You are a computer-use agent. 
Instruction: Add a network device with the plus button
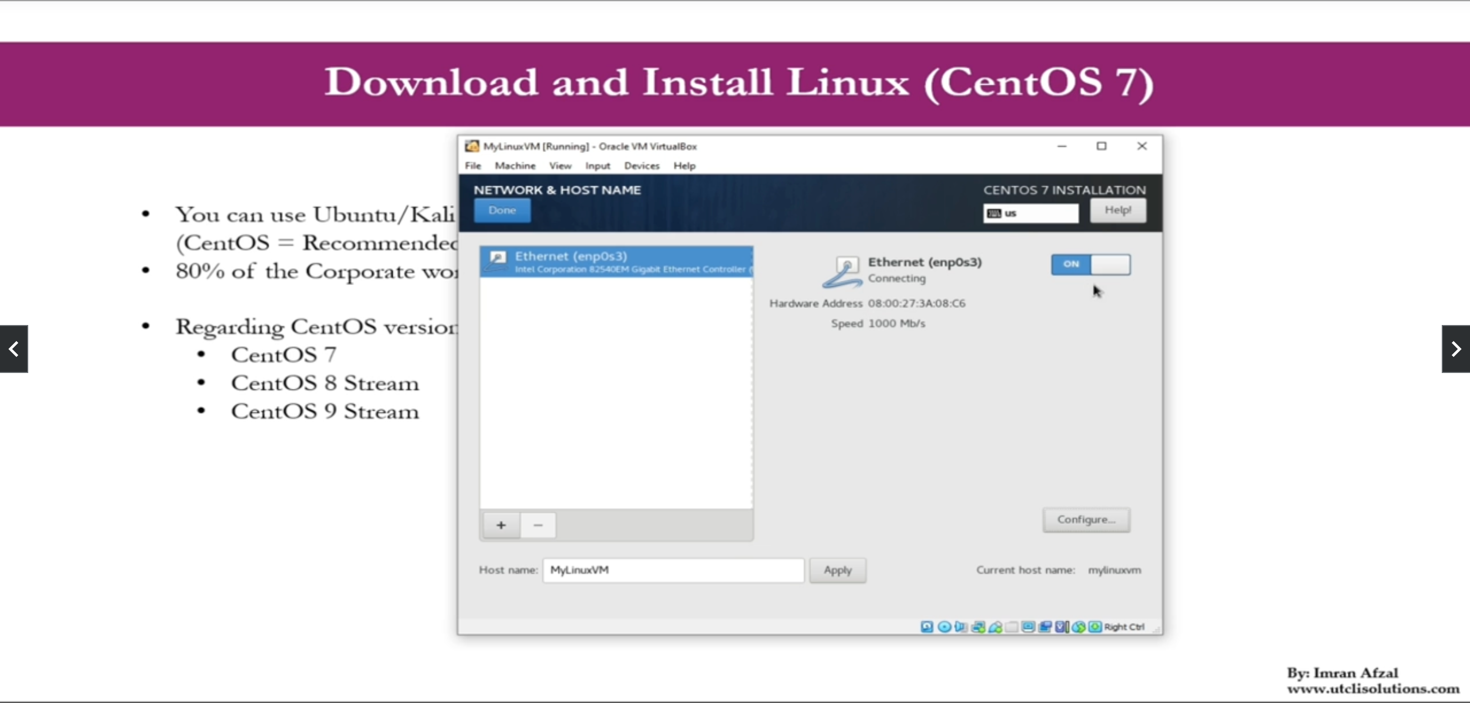point(501,525)
